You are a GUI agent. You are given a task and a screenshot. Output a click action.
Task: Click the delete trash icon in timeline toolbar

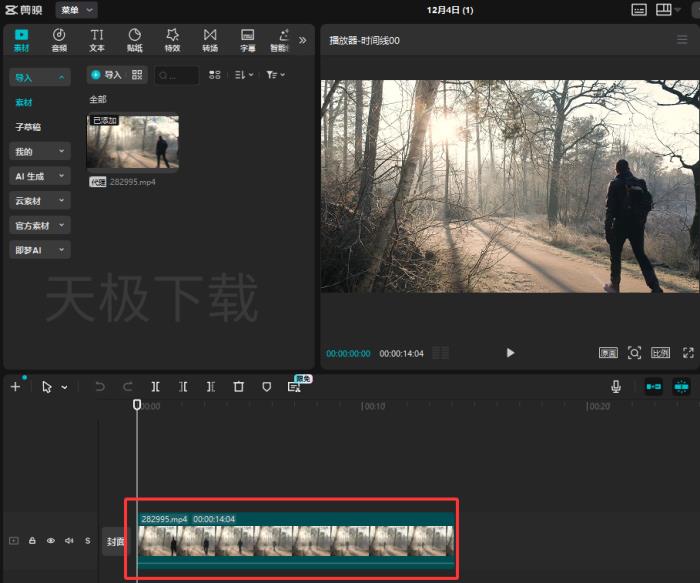click(238, 387)
